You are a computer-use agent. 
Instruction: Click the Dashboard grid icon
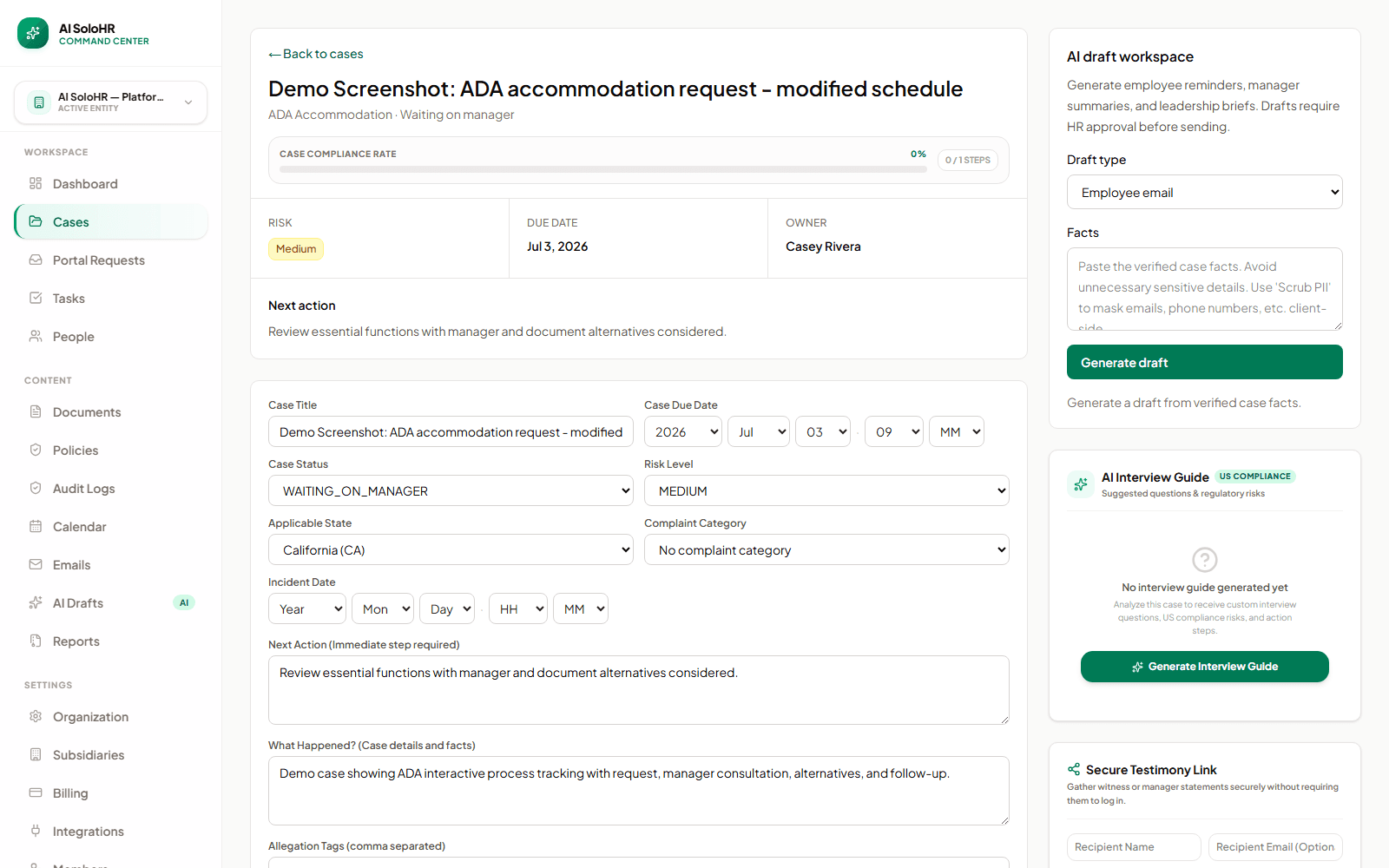click(x=36, y=183)
